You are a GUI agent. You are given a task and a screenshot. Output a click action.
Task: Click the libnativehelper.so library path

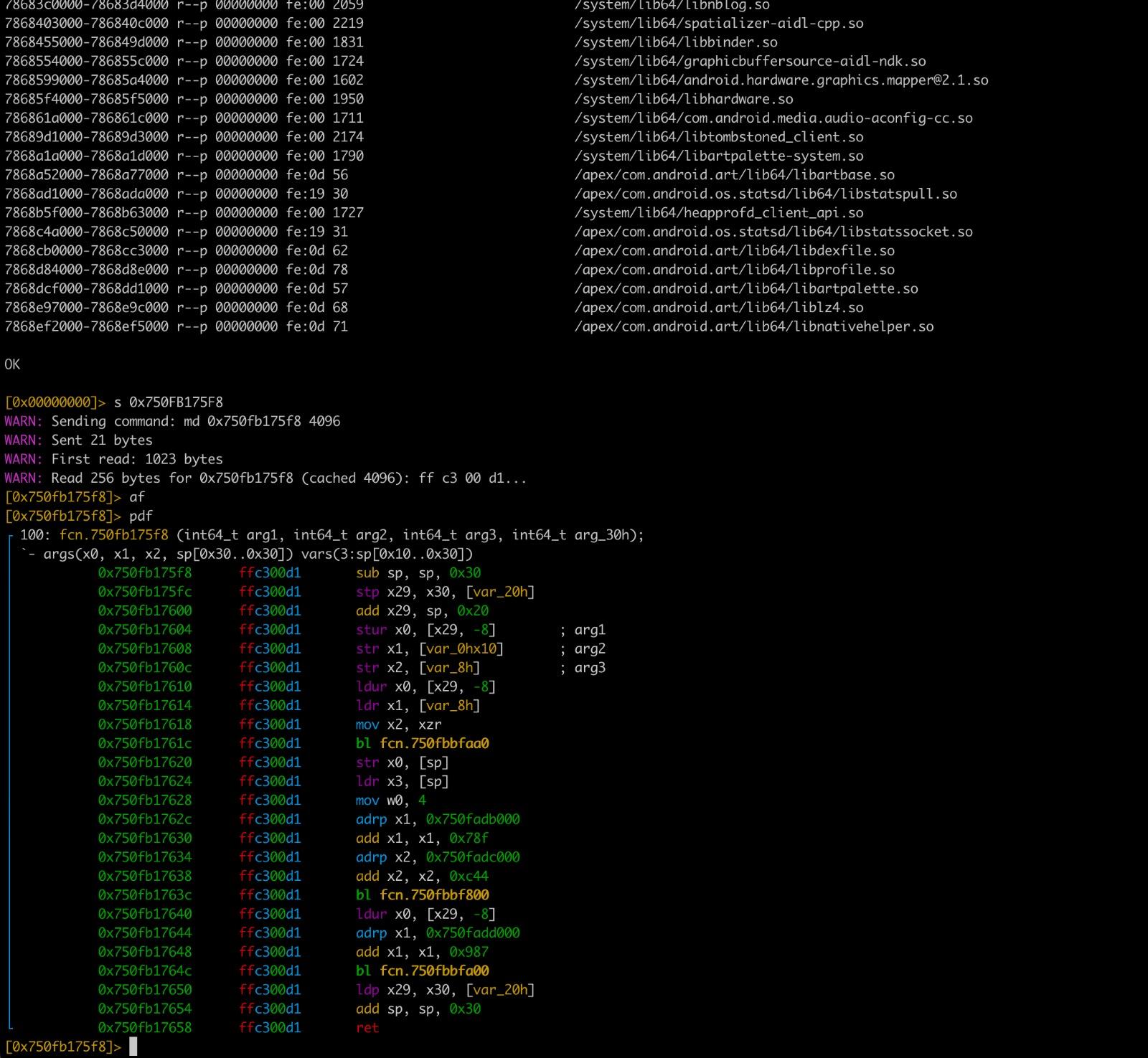click(753, 326)
